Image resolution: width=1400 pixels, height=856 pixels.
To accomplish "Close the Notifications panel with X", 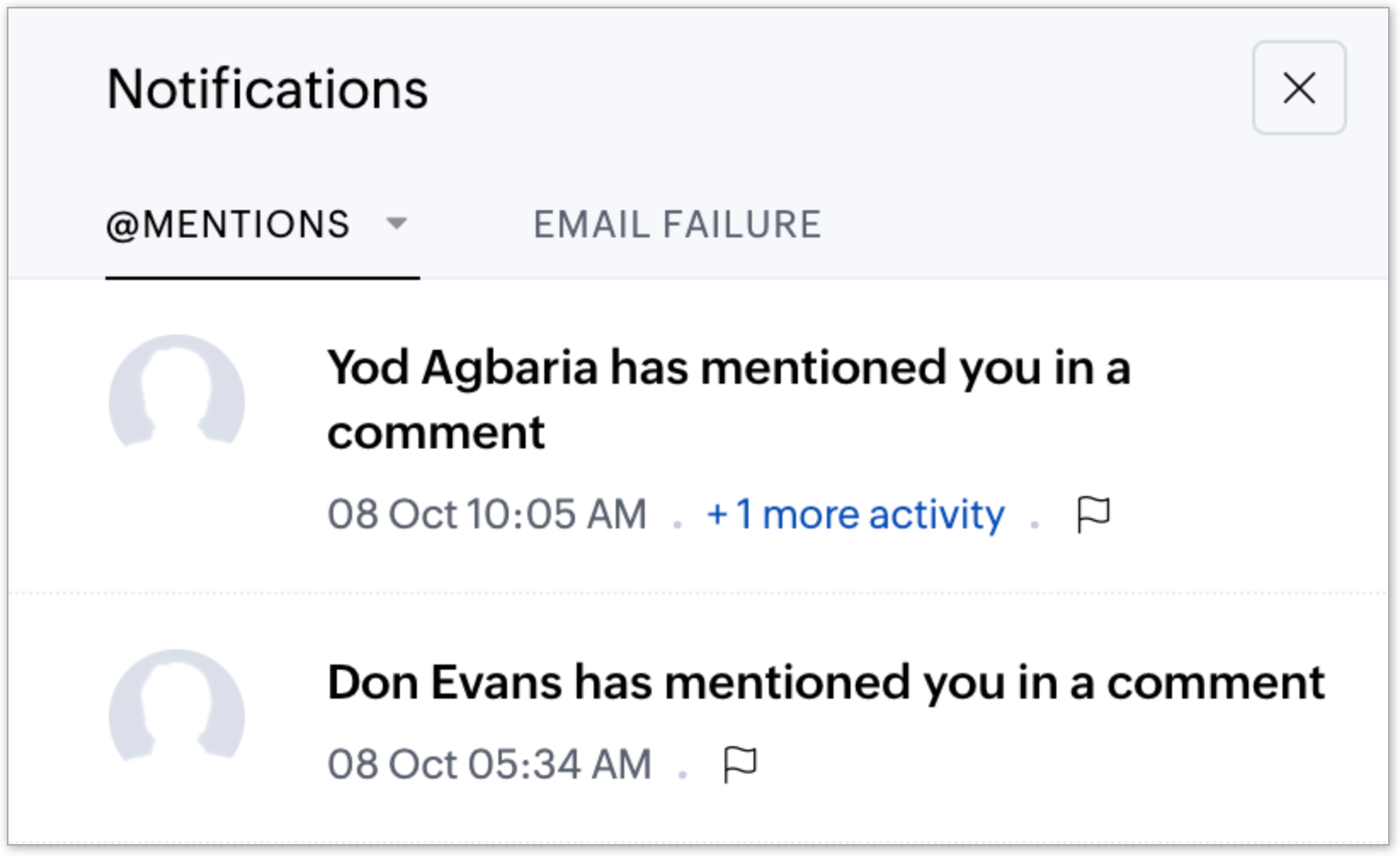I will click(1299, 88).
